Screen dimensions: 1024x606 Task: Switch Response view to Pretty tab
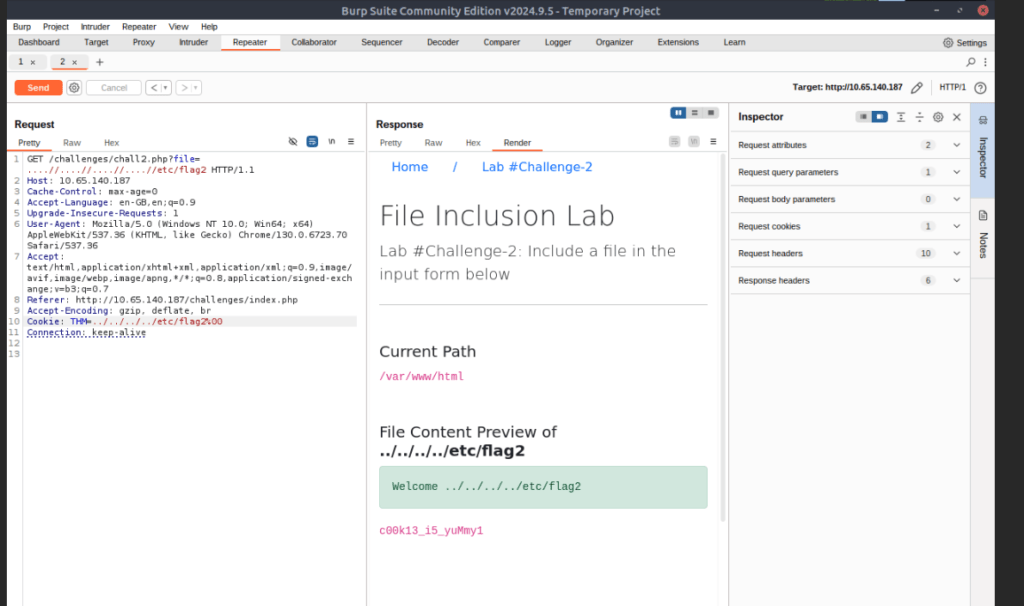tap(391, 142)
